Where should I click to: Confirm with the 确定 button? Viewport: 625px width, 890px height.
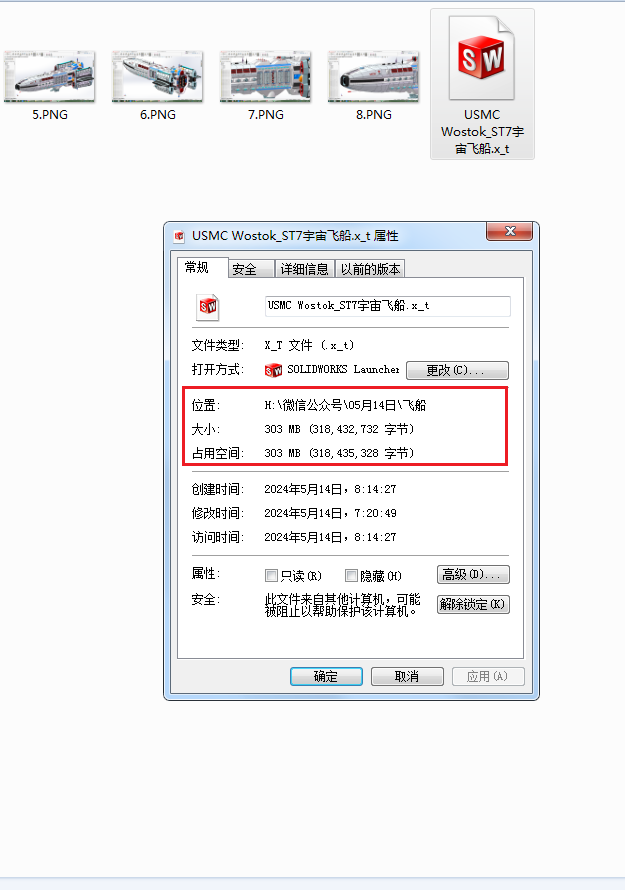click(x=326, y=677)
